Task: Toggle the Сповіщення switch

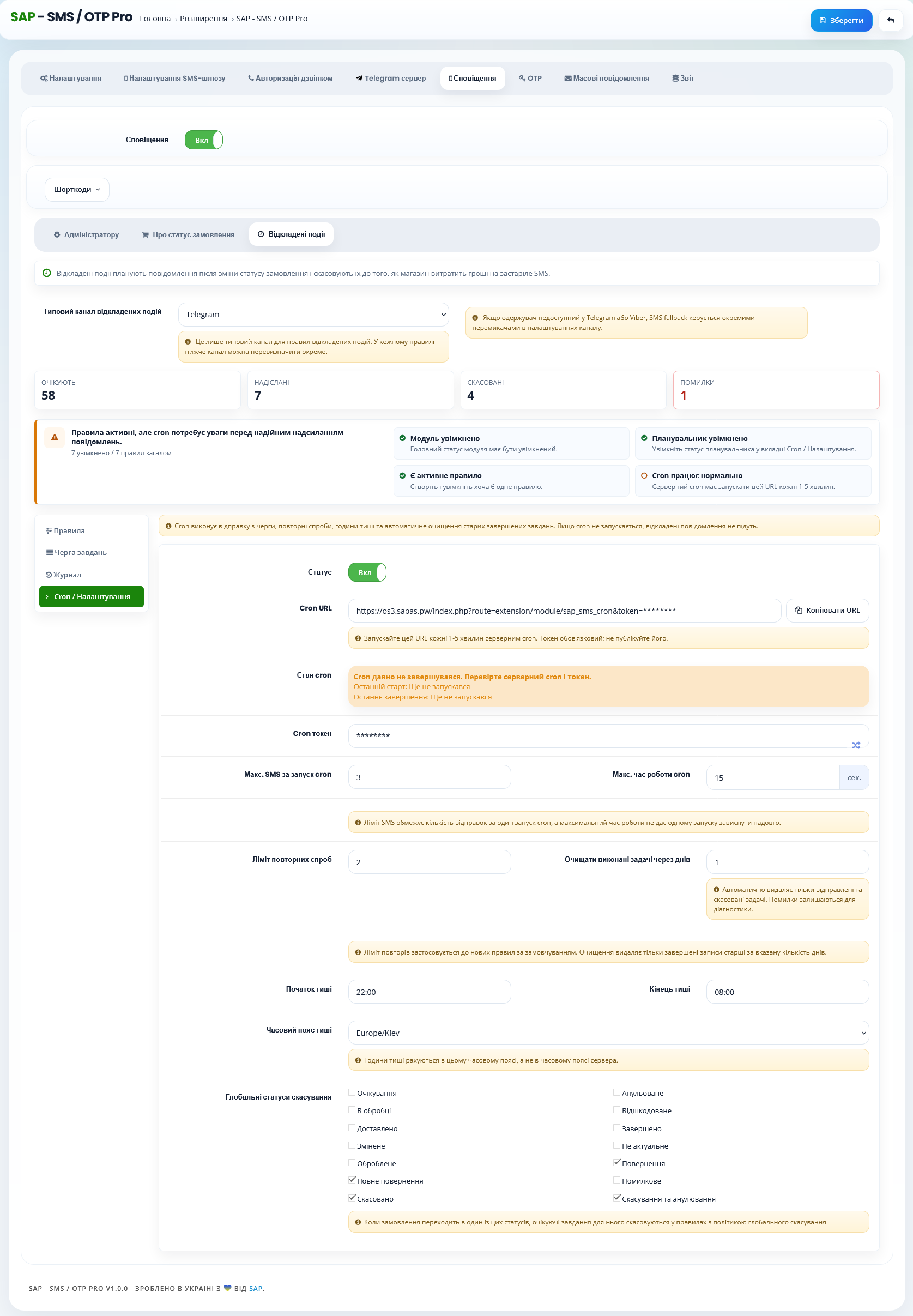Action: (x=204, y=140)
